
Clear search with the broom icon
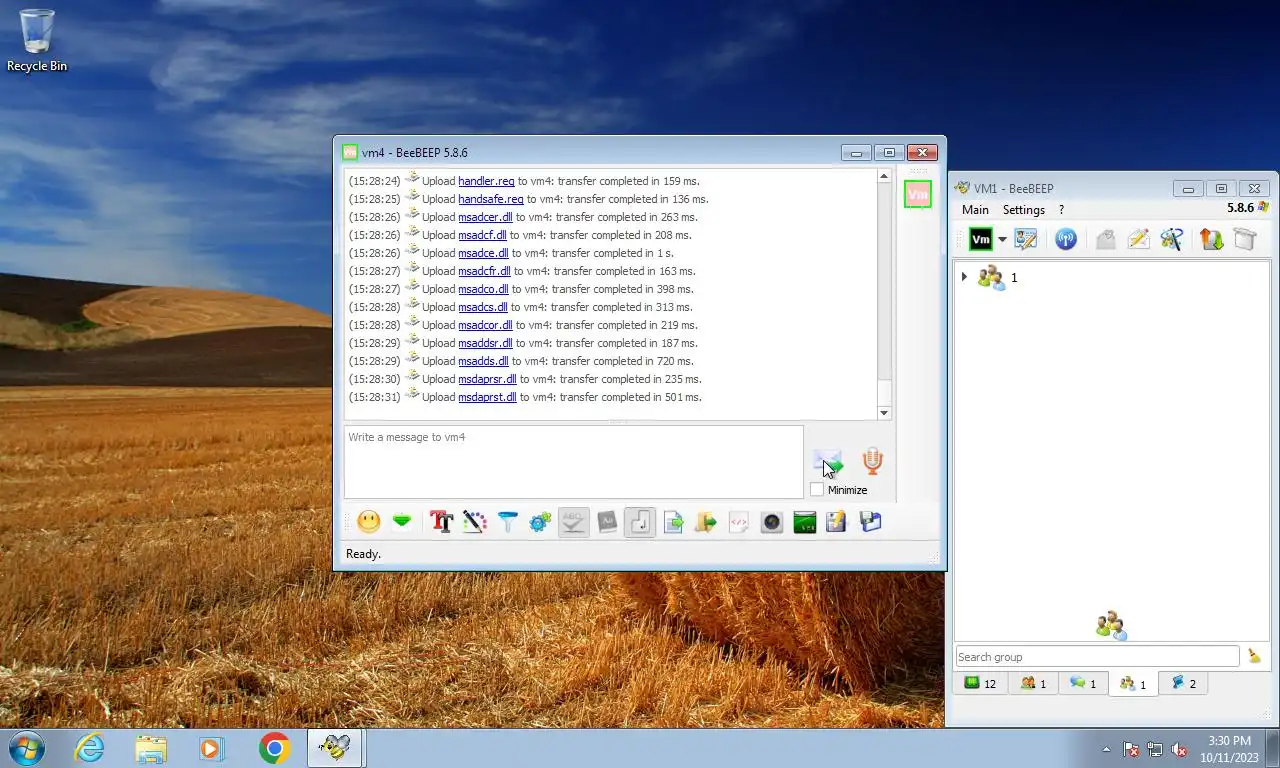1254,656
